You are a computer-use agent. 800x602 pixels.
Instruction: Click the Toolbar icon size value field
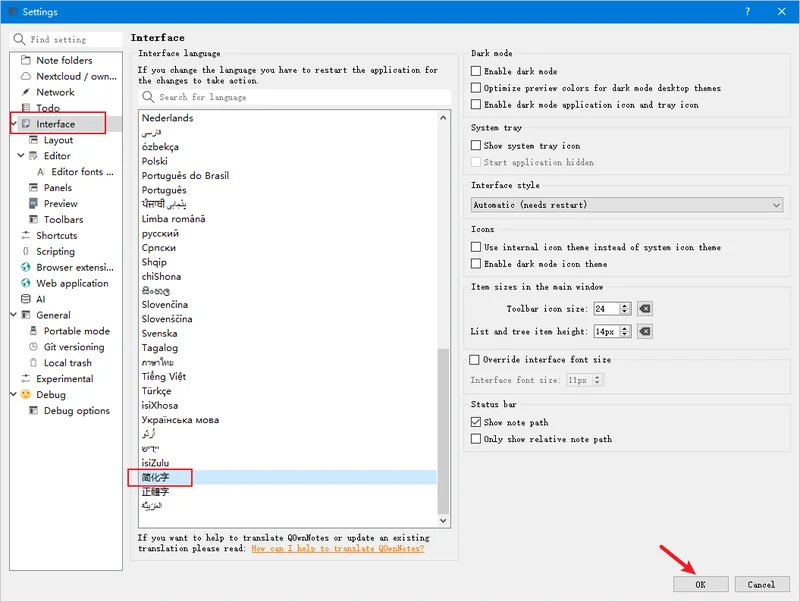607,309
